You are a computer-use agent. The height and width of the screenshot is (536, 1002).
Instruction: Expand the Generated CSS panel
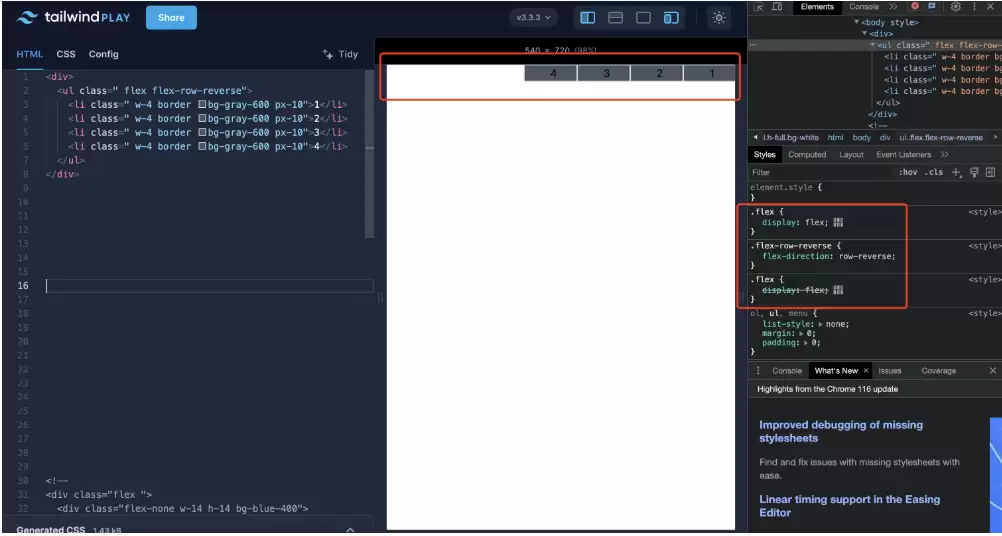point(350,529)
